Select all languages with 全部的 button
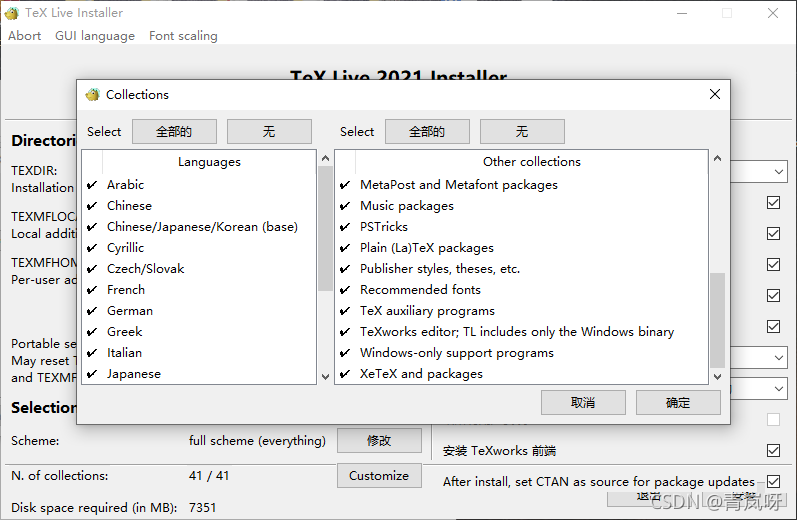797x520 pixels. point(174,132)
